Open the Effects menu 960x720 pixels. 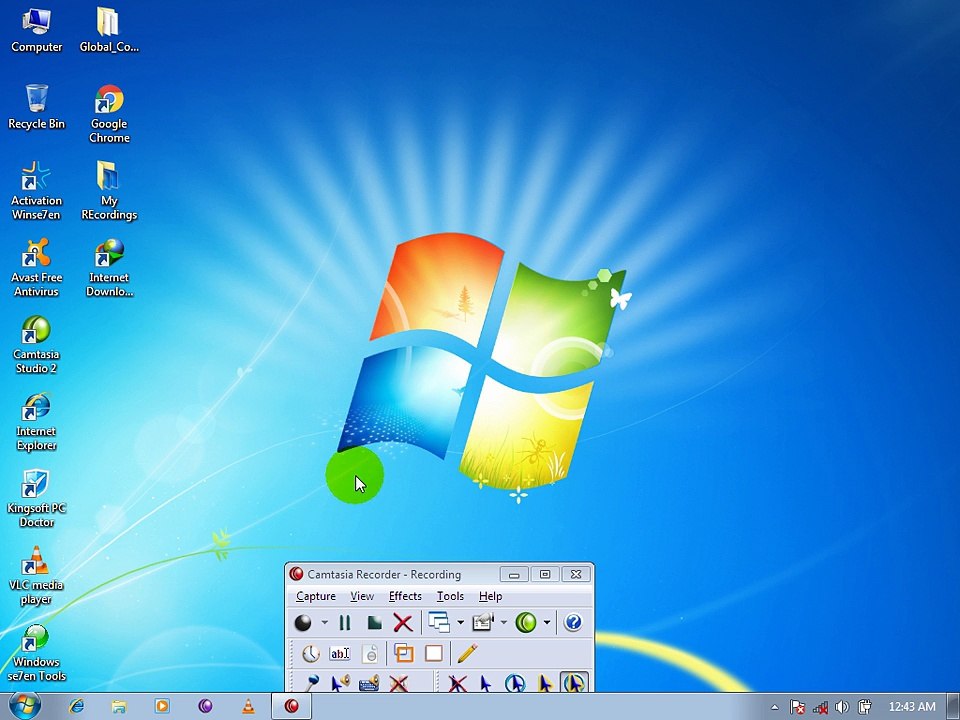coord(405,596)
